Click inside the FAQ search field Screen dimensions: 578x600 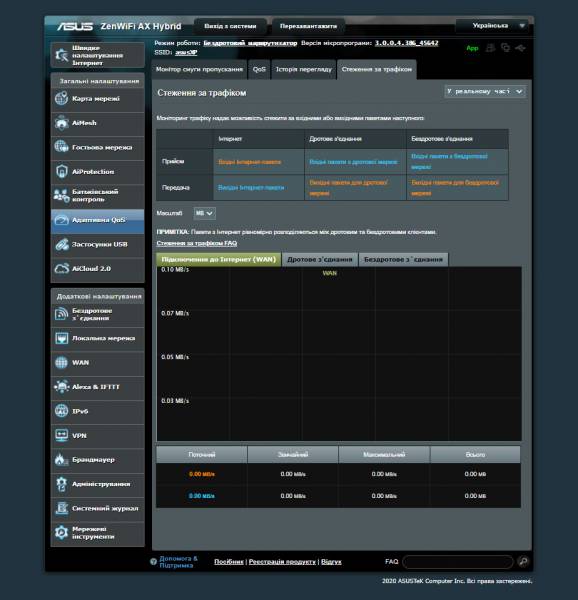click(458, 562)
